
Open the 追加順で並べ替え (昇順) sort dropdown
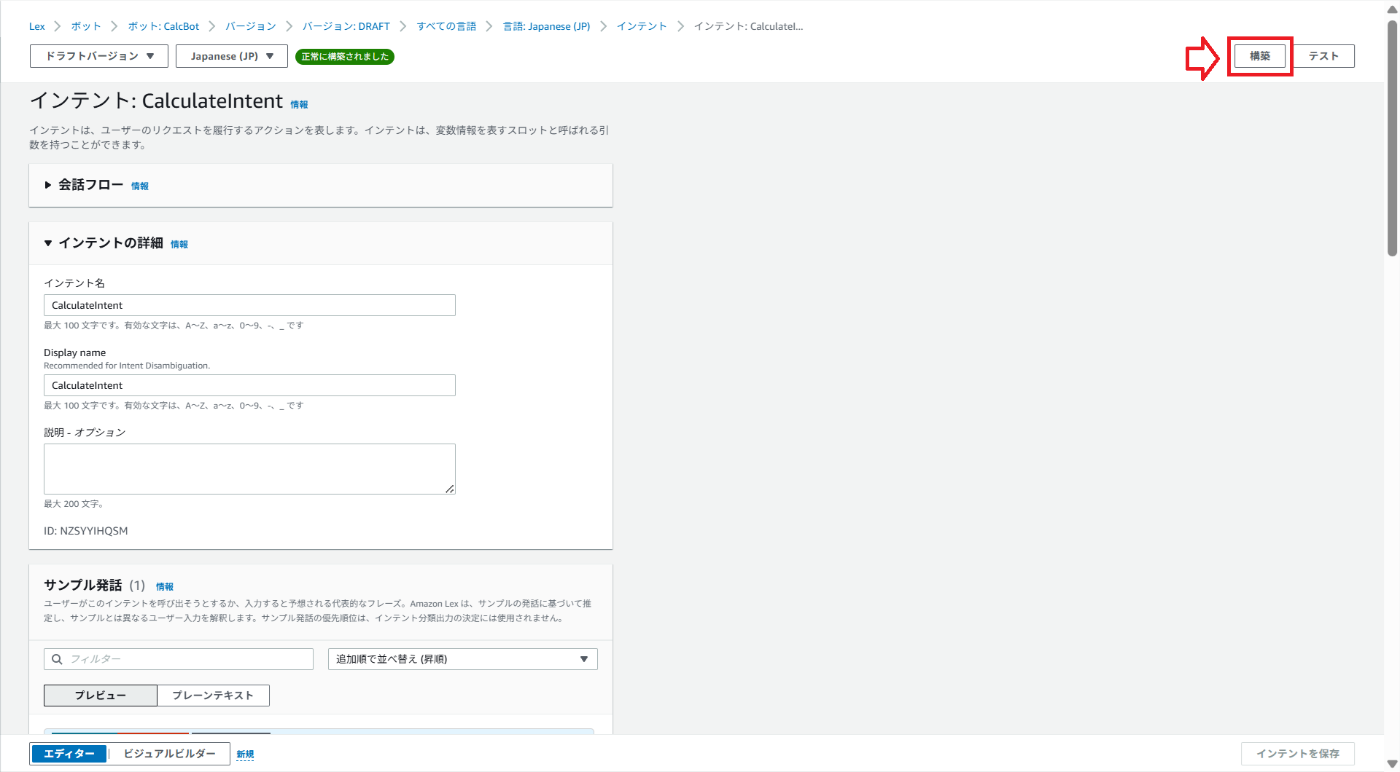[x=463, y=659]
